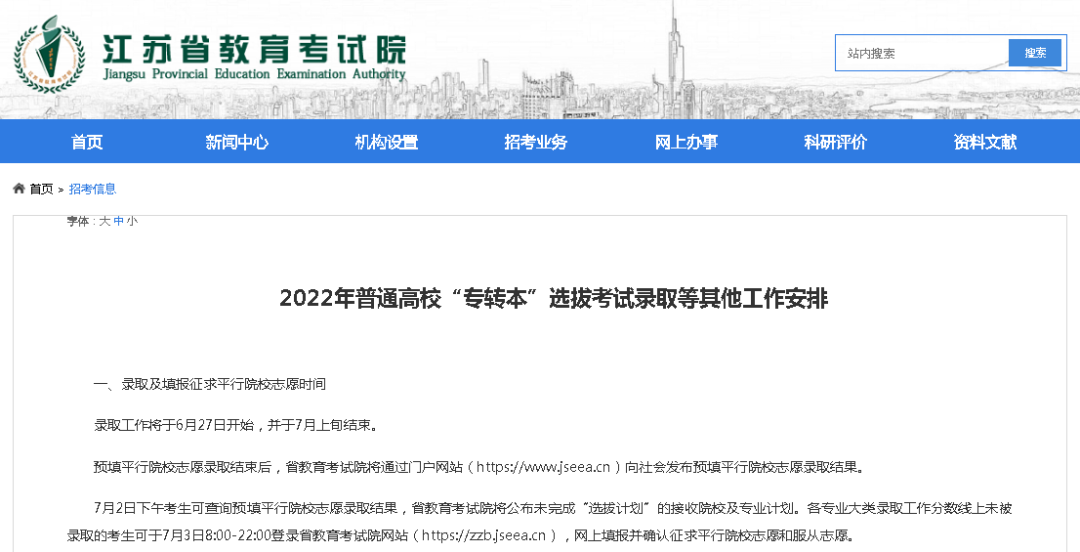
Task: Open the 首页 navigation menu item
Action: coord(87,142)
